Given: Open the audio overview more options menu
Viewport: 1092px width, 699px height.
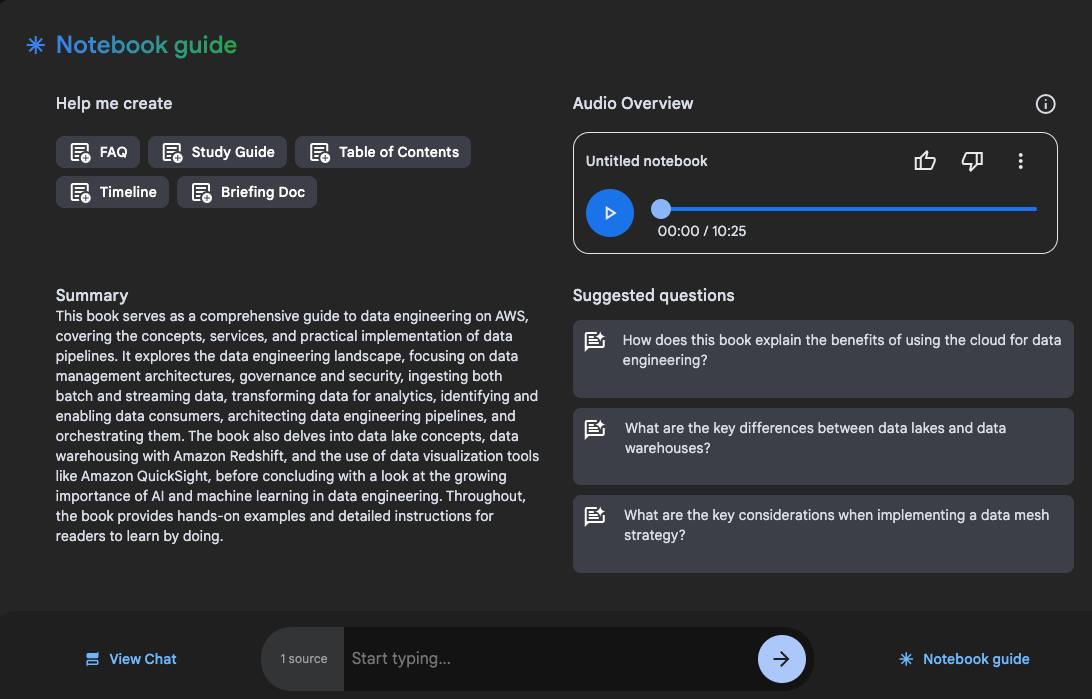Looking at the screenshot, I should [x=1020, y=161].
